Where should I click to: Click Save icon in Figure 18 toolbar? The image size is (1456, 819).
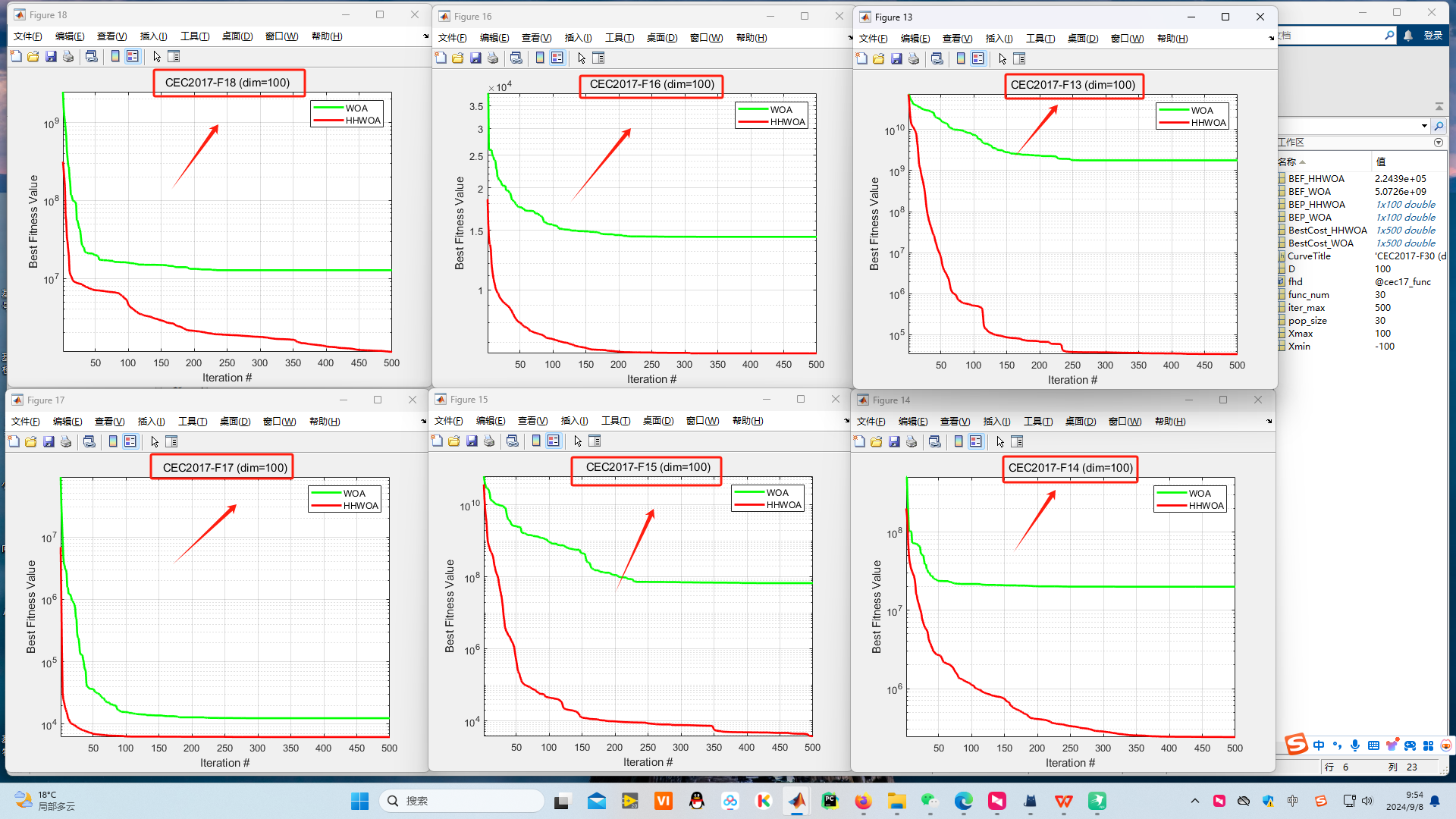(51, 57)
